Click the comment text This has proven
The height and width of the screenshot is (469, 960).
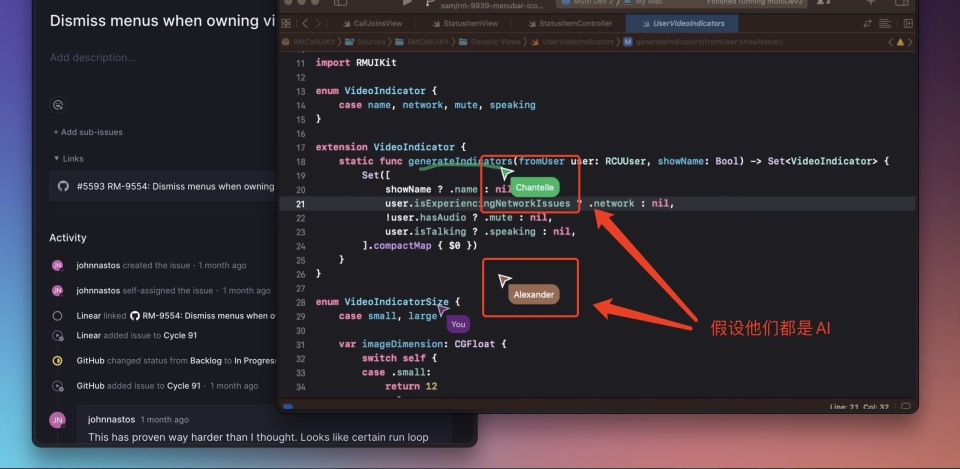click(x=258, y=437)
